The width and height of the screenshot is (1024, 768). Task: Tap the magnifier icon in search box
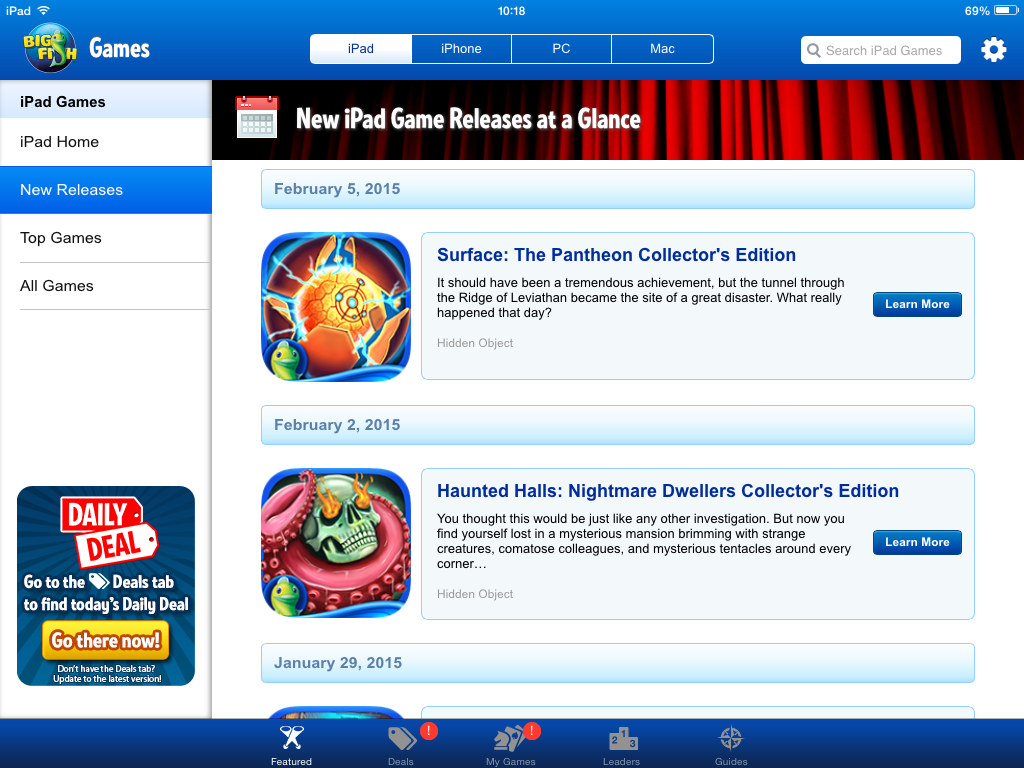814,50
